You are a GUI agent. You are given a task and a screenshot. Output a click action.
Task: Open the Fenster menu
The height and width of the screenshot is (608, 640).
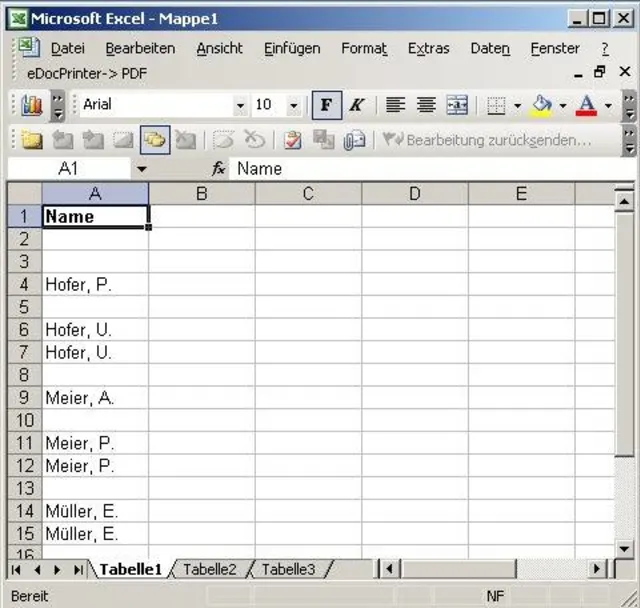click(555, 49)
